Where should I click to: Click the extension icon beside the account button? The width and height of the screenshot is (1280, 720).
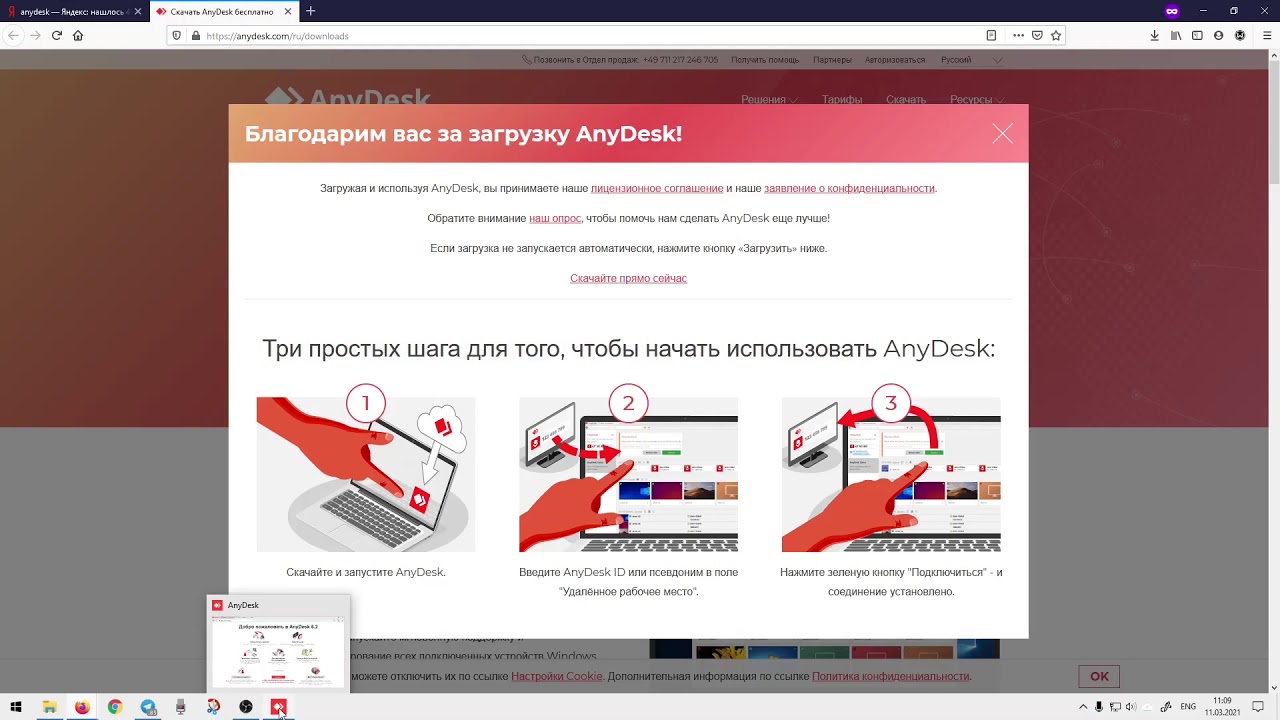[1240, 35]
